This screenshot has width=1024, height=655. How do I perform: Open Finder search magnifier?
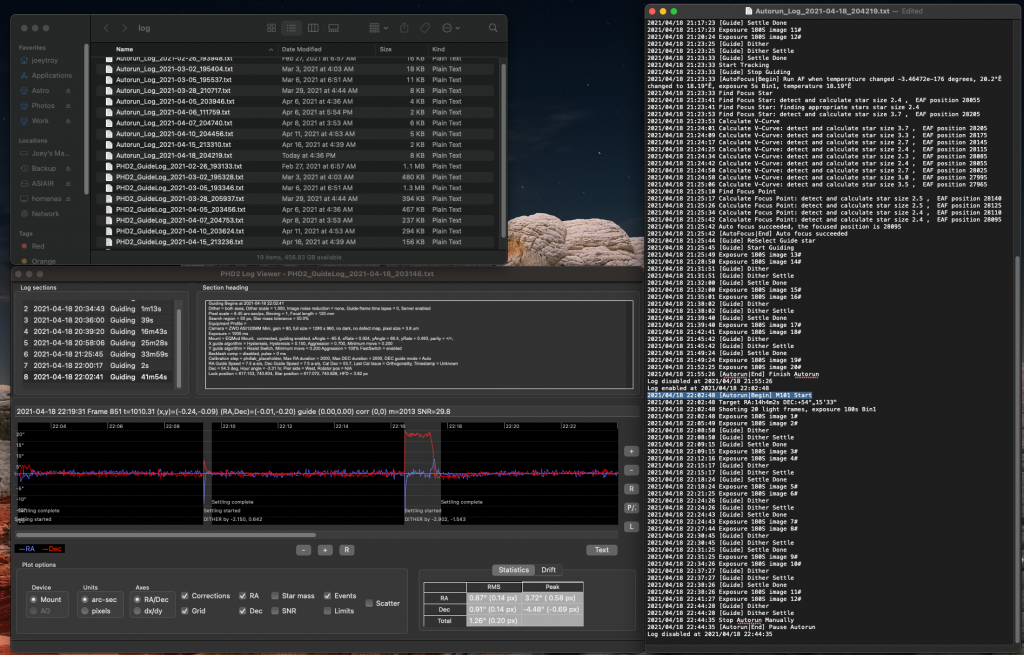[x=493, y=28]
